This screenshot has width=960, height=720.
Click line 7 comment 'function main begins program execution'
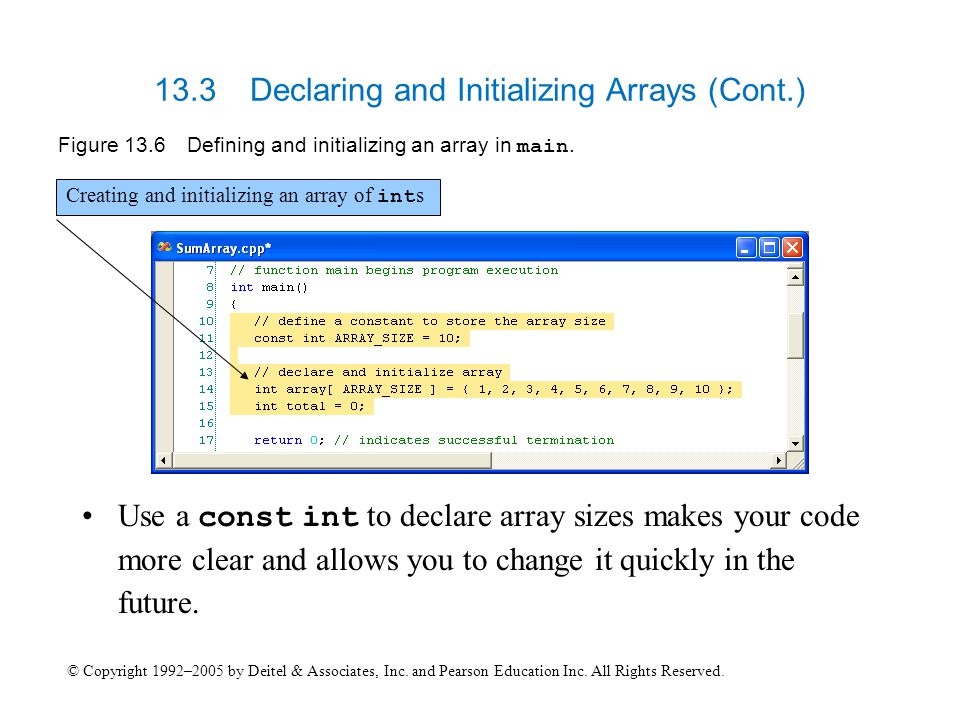[394, 270]
